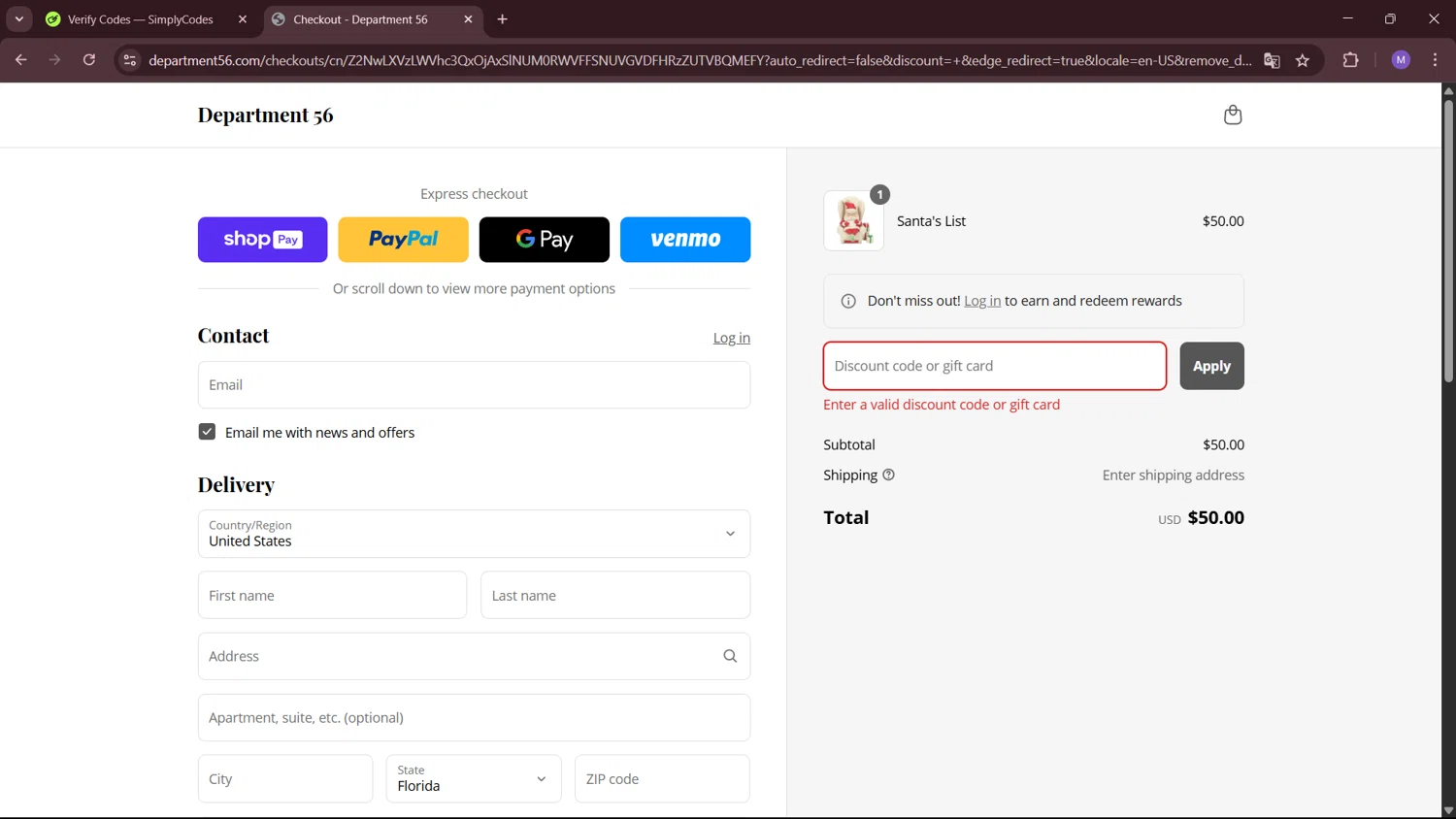Expand the State dropdown showing Florida
The width and height of the screenshot is (1456, 819).
point(474,778)
